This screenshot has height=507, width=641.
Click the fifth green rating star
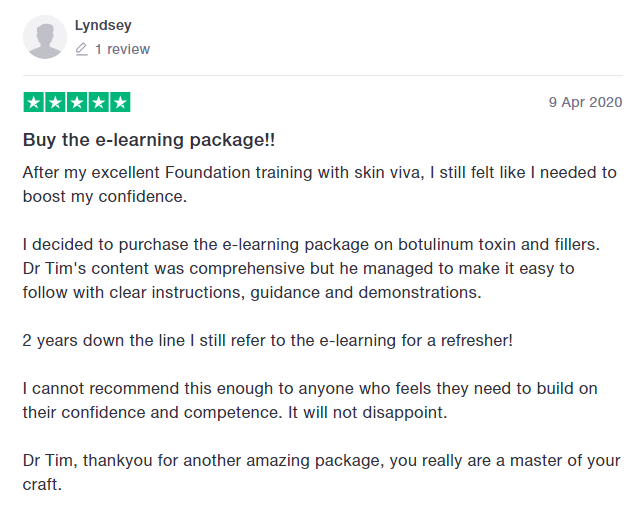point(120,102)
